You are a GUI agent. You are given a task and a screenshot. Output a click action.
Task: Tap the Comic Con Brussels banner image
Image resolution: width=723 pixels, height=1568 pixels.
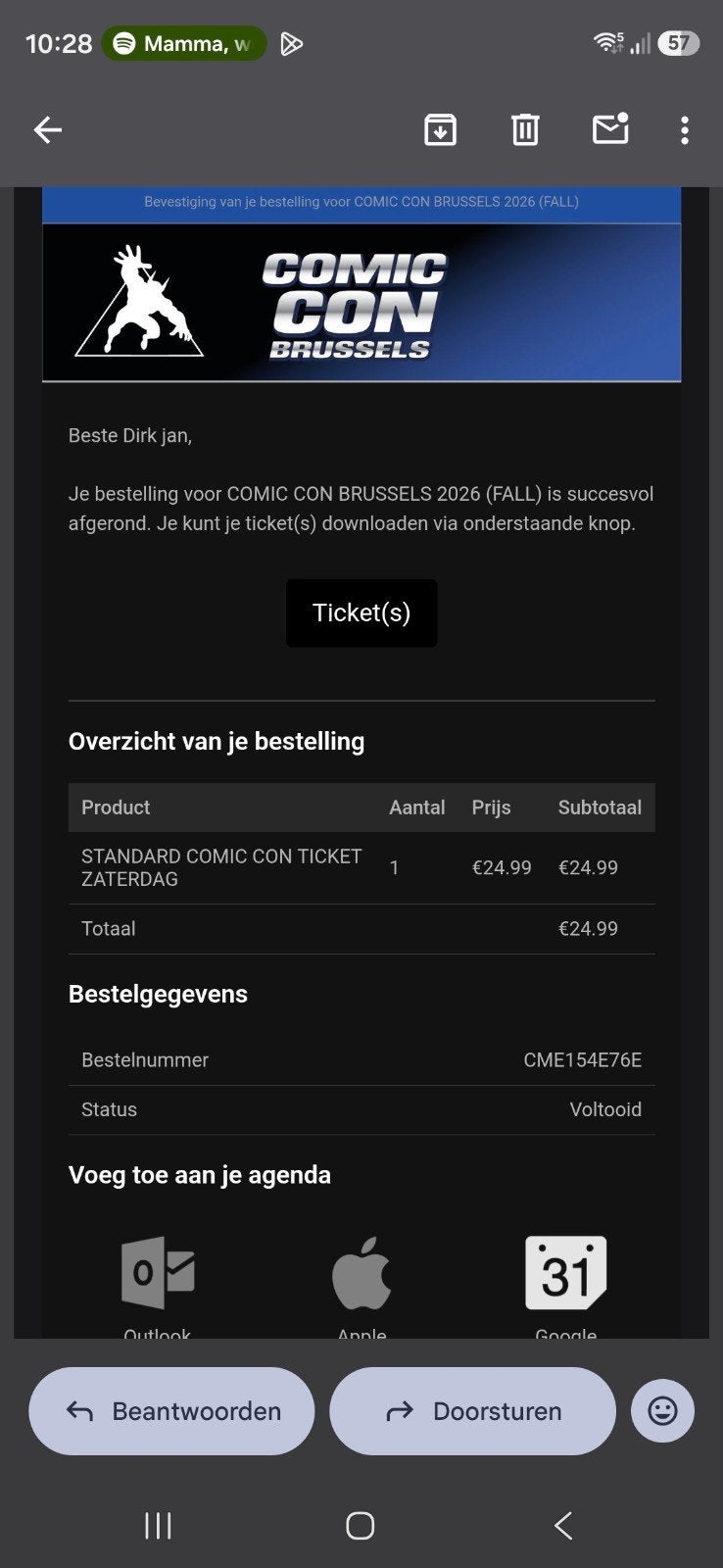click(361, 303)
